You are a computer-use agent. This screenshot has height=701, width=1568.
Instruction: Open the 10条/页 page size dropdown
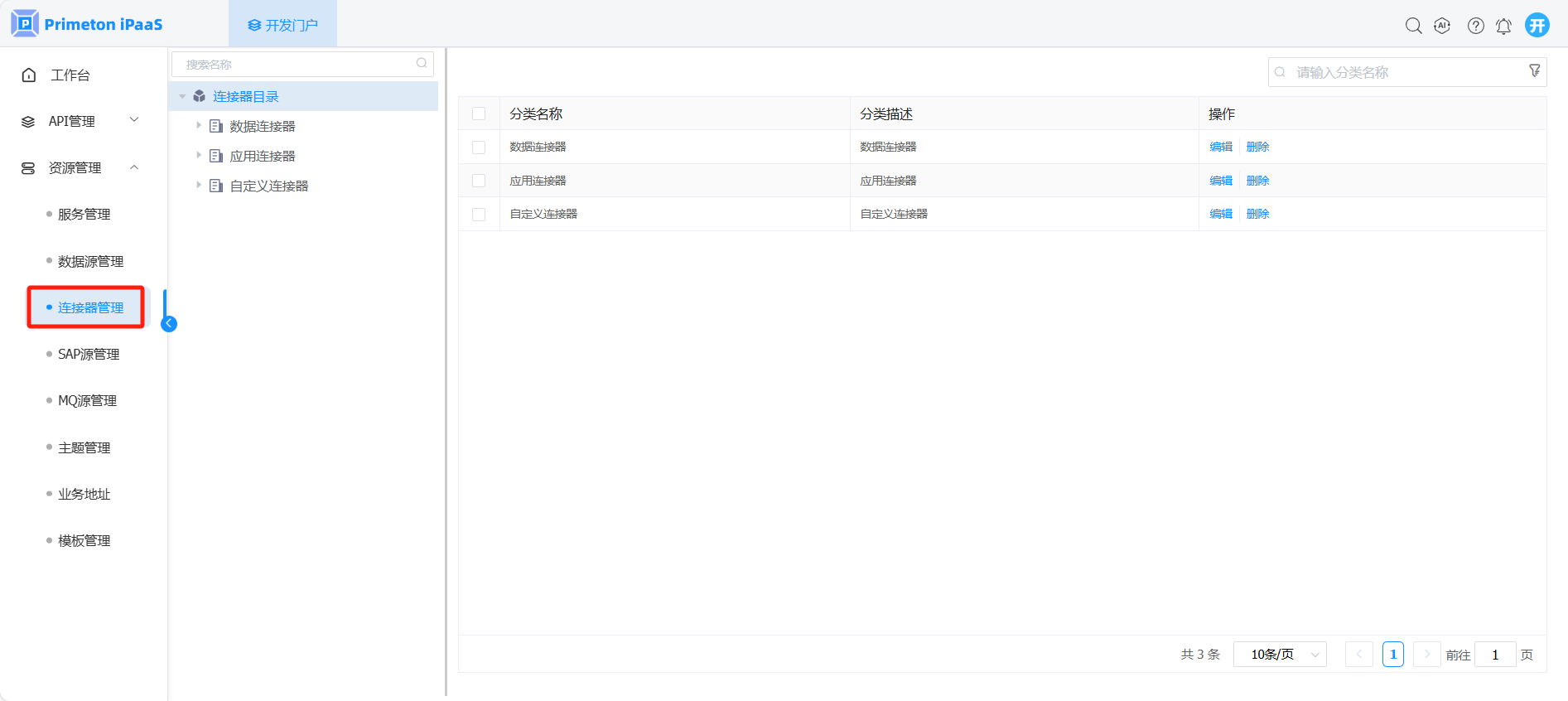1280,654
